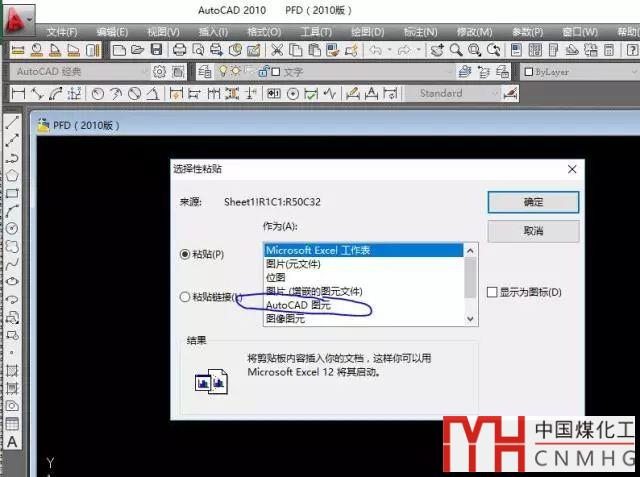
Task: Select the Multiline Text A tool
Action: tap(12, 442)
